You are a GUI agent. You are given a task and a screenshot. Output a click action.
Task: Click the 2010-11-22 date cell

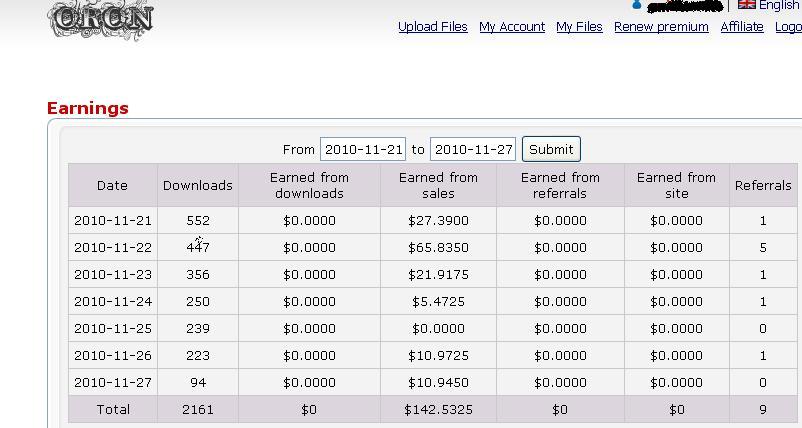click(112, 247)
